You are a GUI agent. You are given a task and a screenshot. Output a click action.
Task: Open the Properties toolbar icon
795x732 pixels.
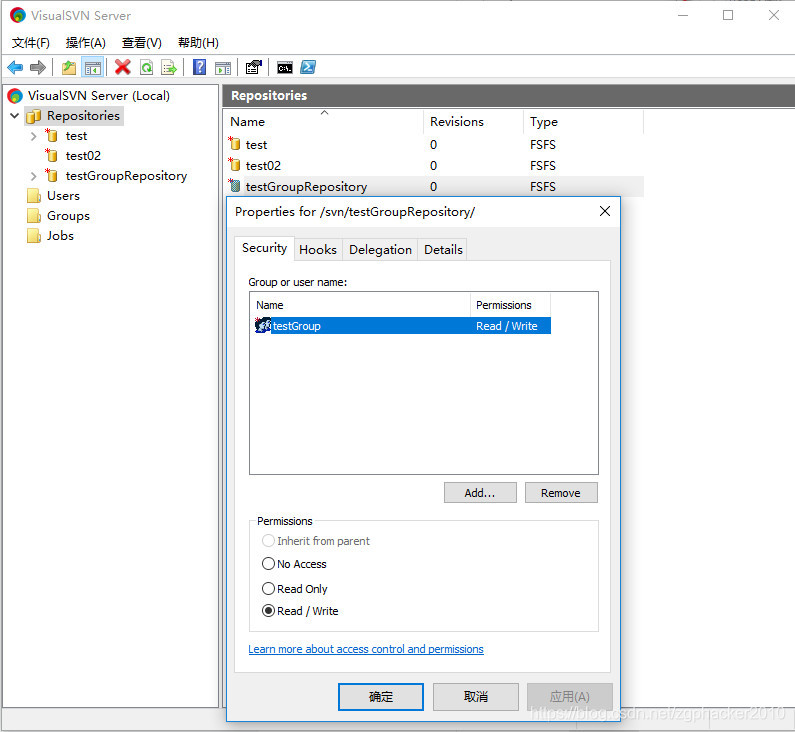[x=254, y=67]
